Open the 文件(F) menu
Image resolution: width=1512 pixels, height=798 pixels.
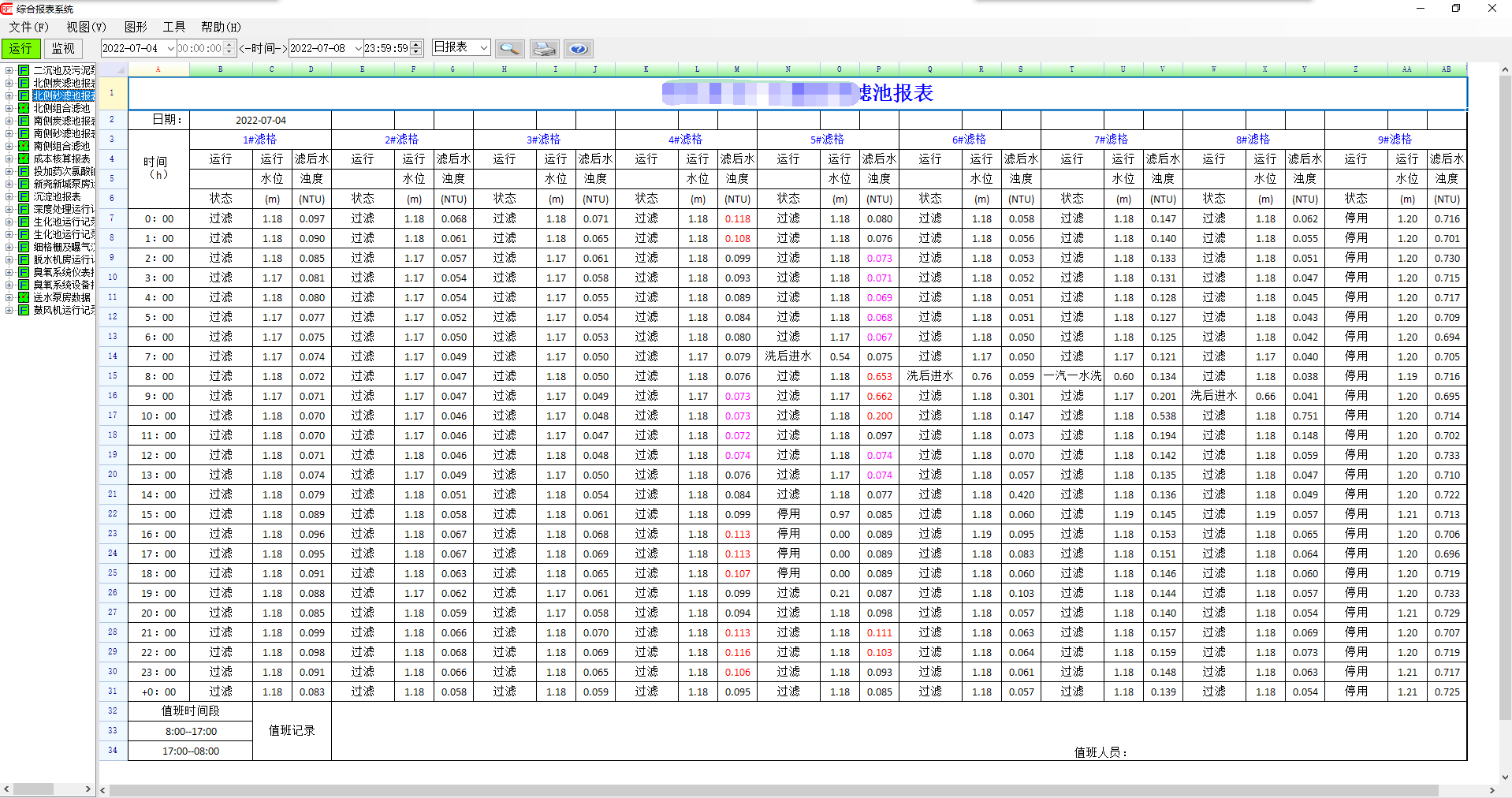28,27
